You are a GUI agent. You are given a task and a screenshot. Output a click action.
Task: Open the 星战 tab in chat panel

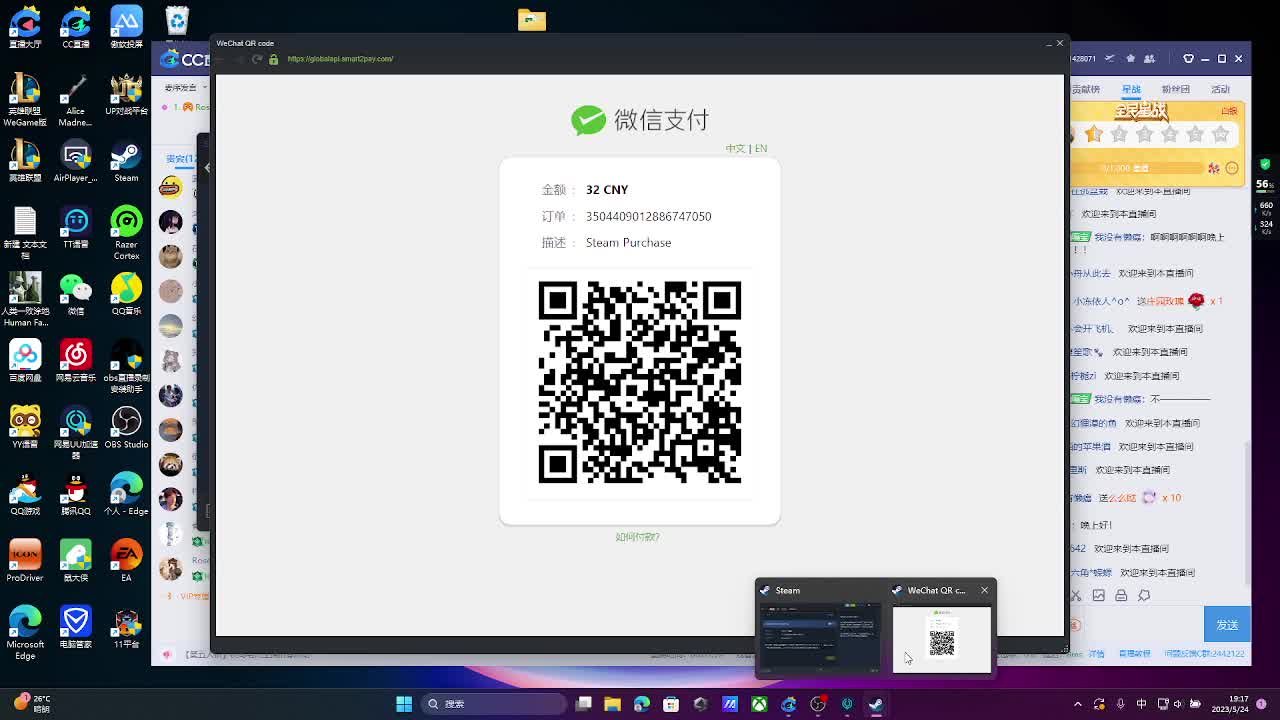pos(1131,89)
